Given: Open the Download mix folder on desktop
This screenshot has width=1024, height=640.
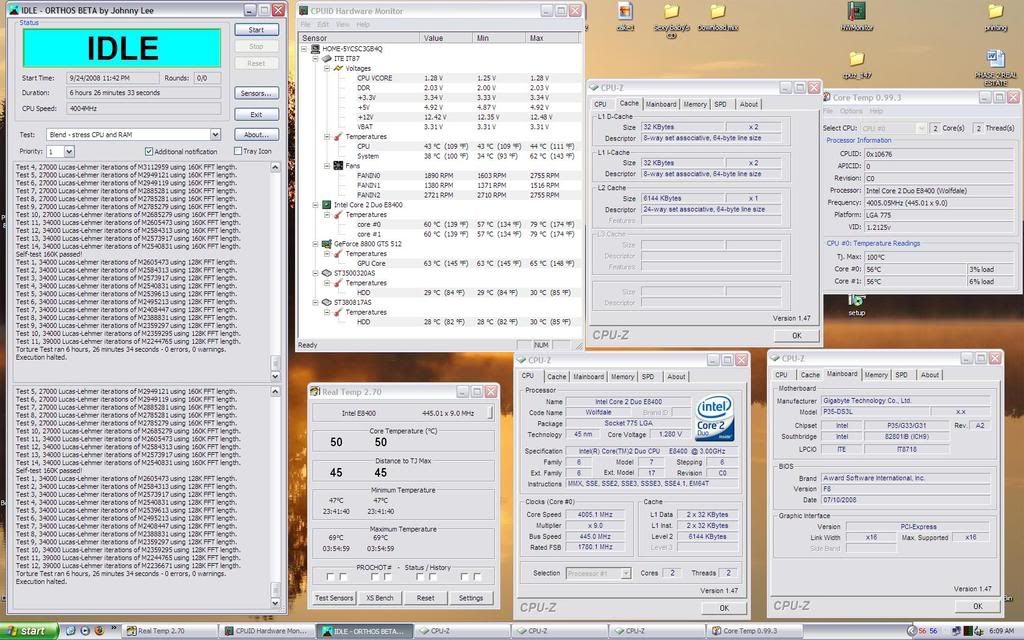Looking at the screenshot, I should pos(718,14).
